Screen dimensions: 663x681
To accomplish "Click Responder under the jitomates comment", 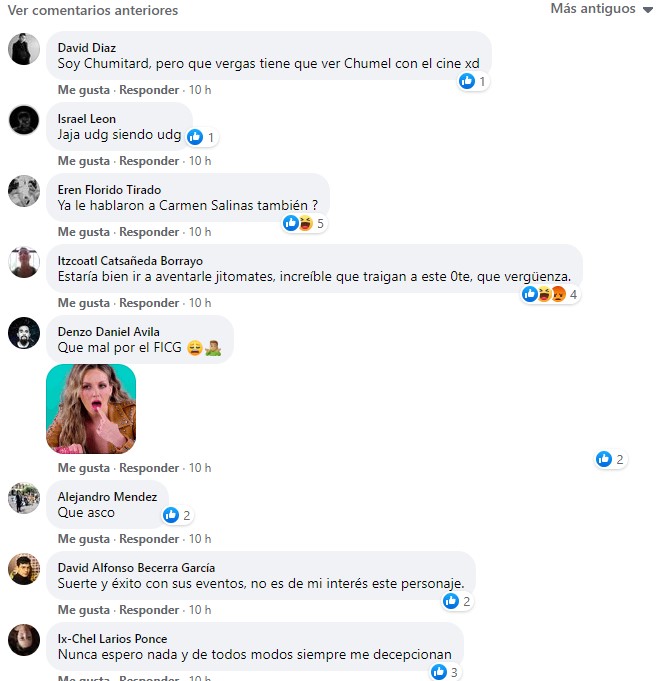I will pyautogui.click(x=149, y=303).
